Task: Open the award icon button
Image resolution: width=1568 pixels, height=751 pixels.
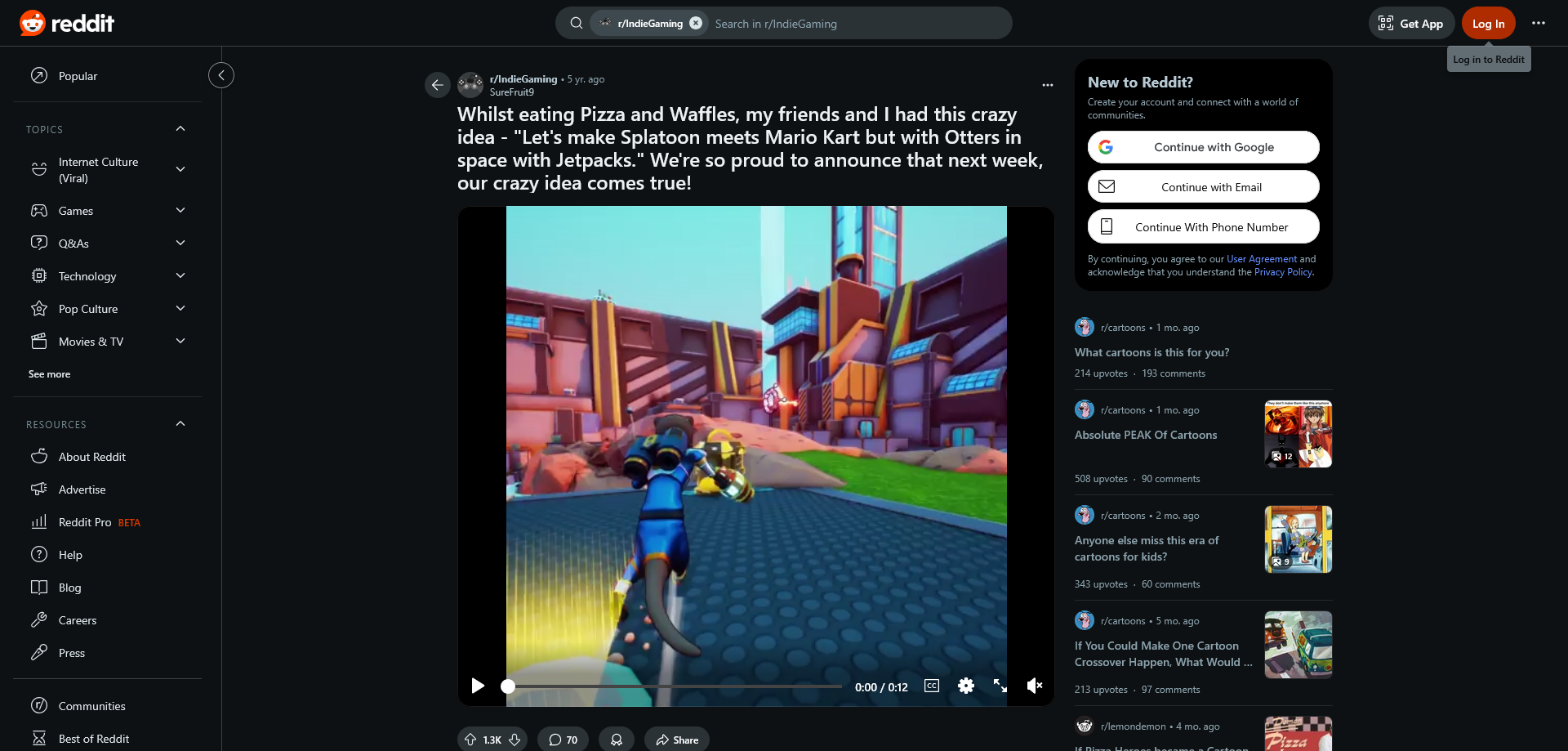Action: click(x=617, y=740)
